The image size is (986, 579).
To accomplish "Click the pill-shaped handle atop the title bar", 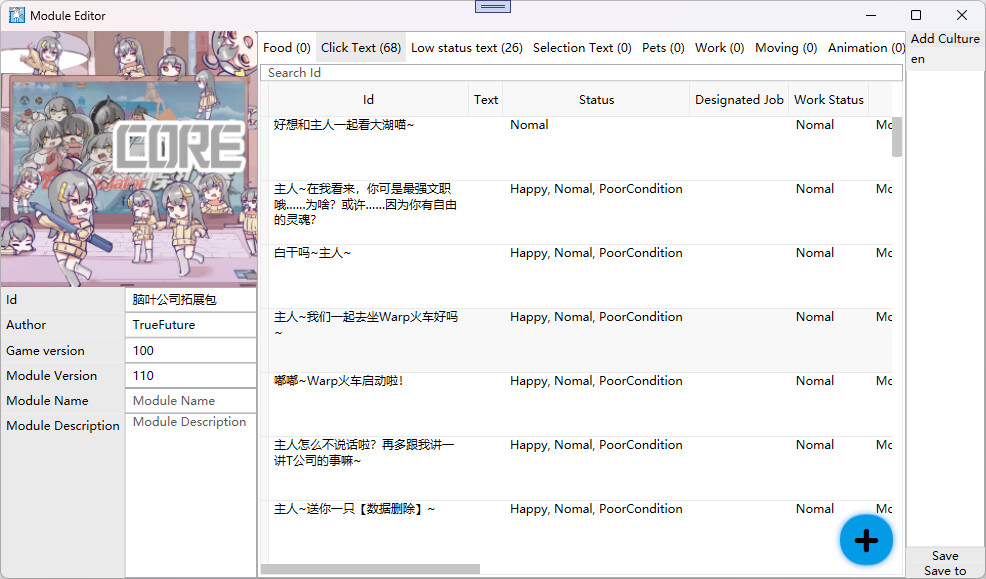I will (x=492, y=6).
